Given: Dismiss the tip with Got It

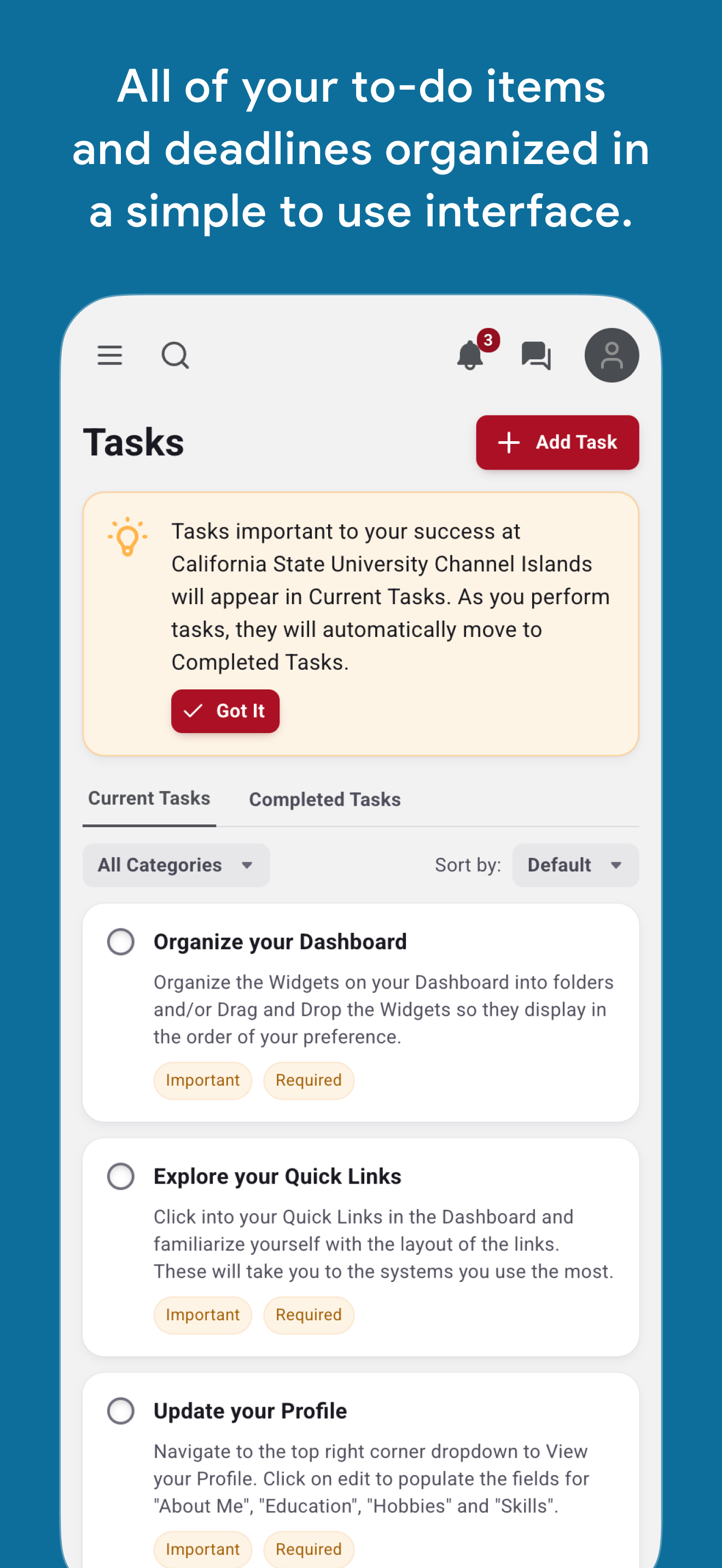Looking at the screenshot, I should [x=225, y=711].
